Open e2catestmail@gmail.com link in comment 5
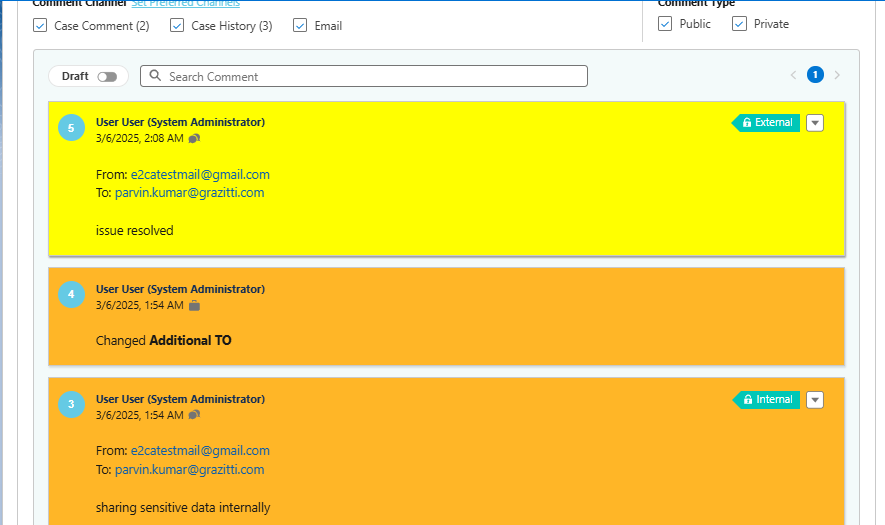This screenshot has height=525, width=885. 200,174
